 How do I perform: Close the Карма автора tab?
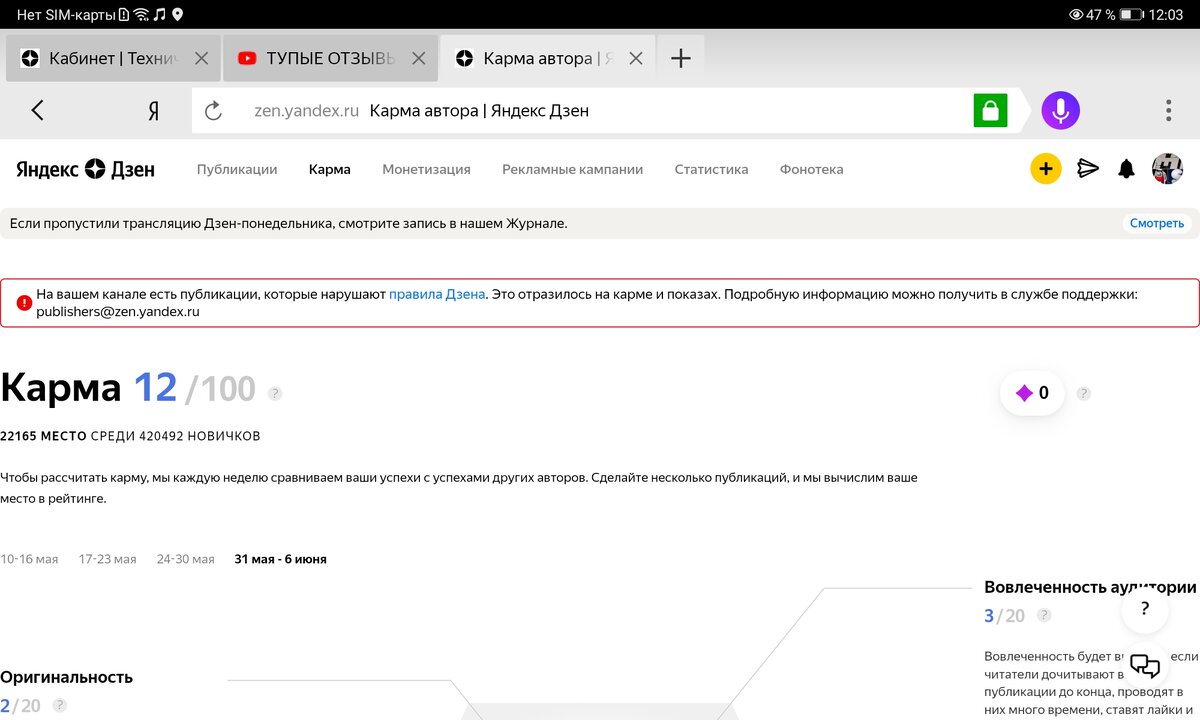coord(635,59)
